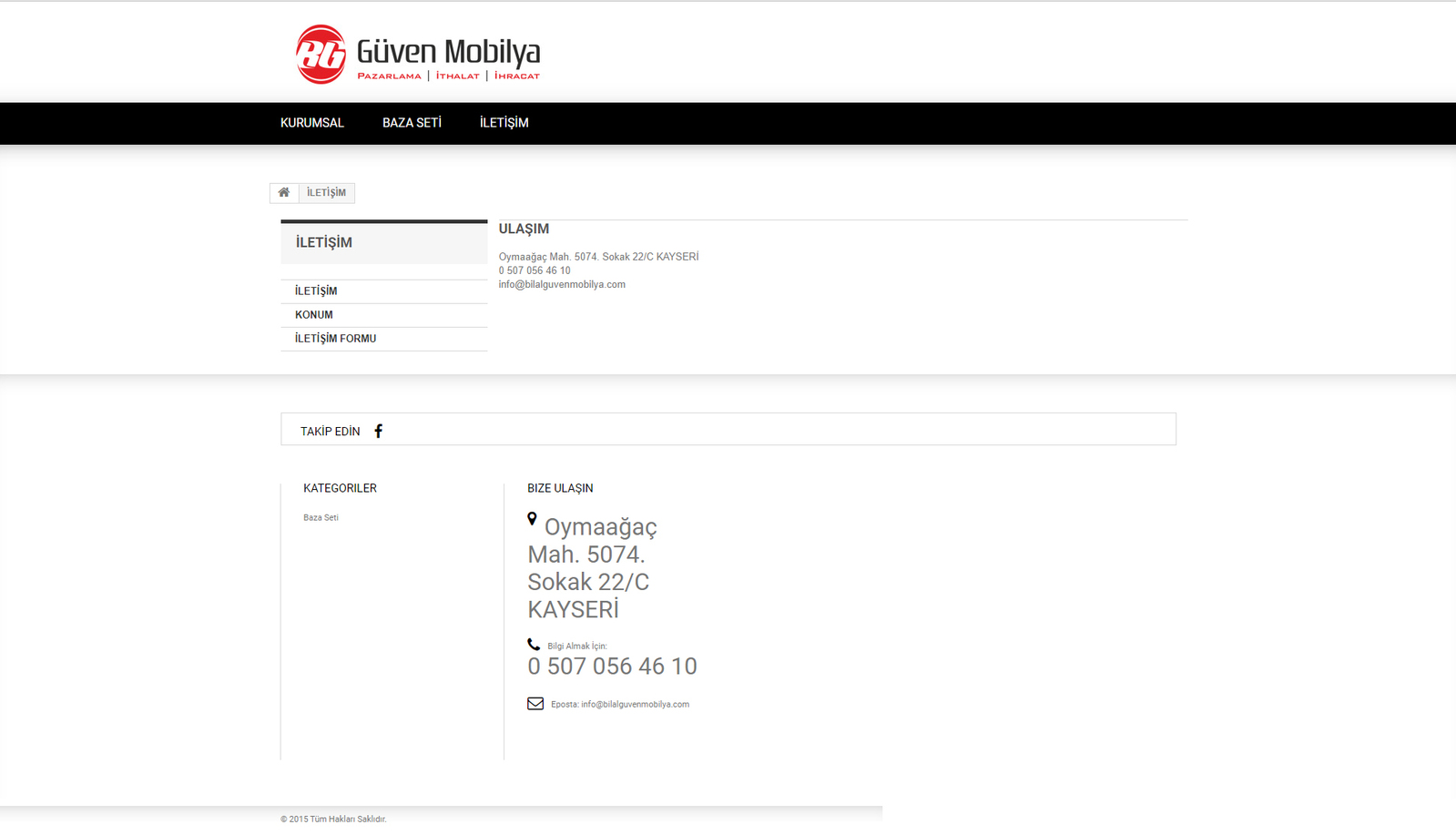Click the İLETİŞİM breadcrumb item

coord(326,192)
